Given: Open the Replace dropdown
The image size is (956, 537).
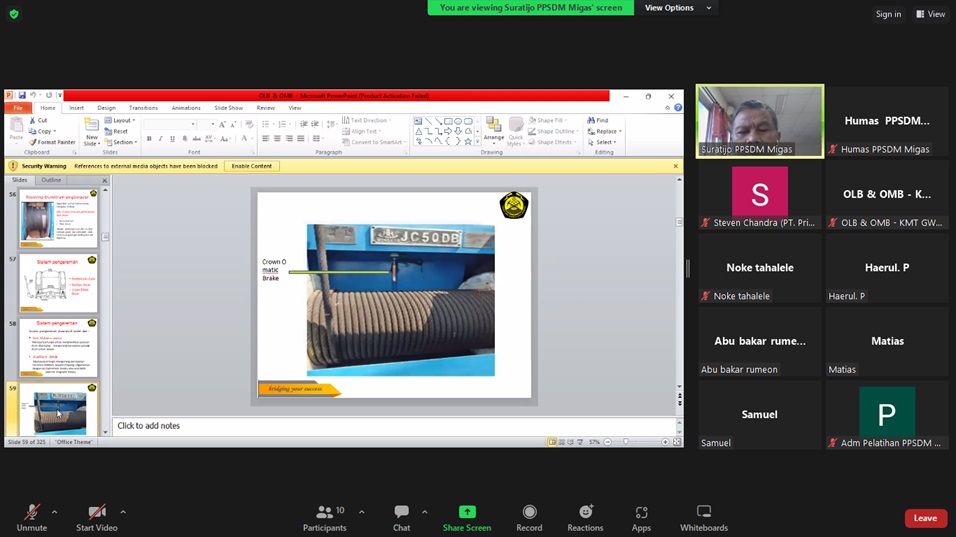Looking at the screenshot, I should [x=604, y=131].
